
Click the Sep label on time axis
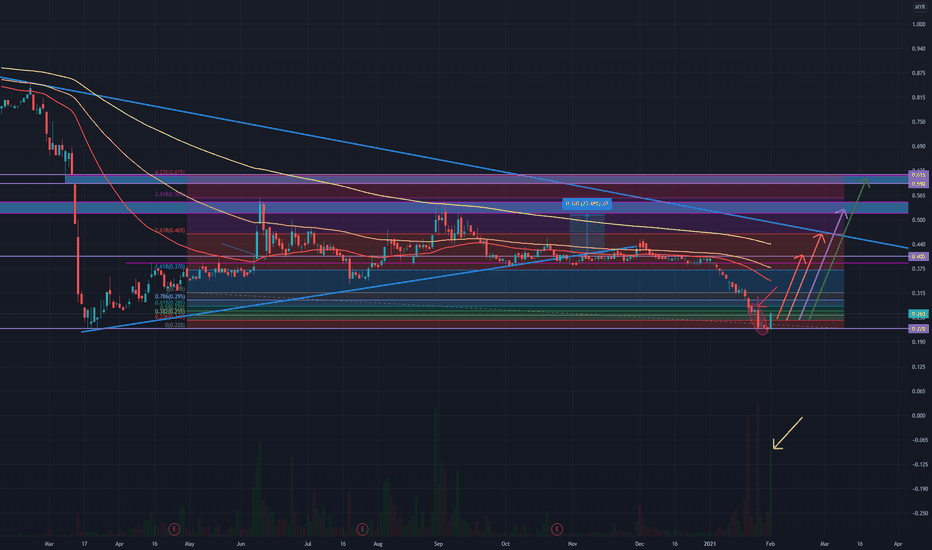[x=438, y=543]
